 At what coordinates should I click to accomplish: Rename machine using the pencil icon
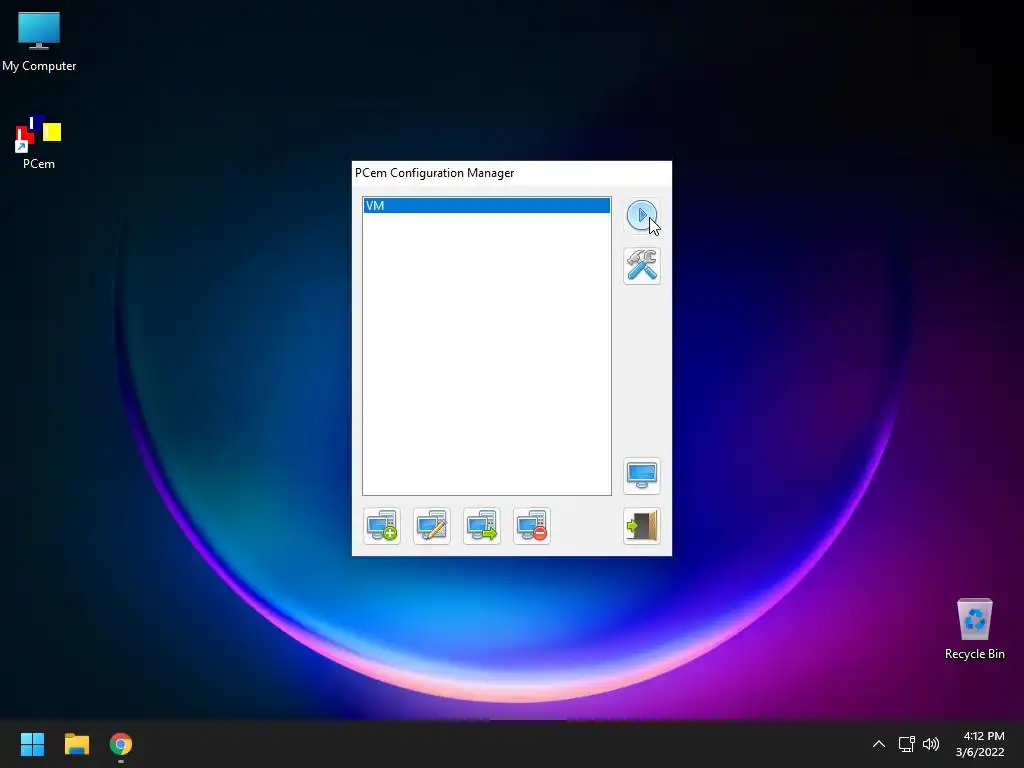(432, 526)
